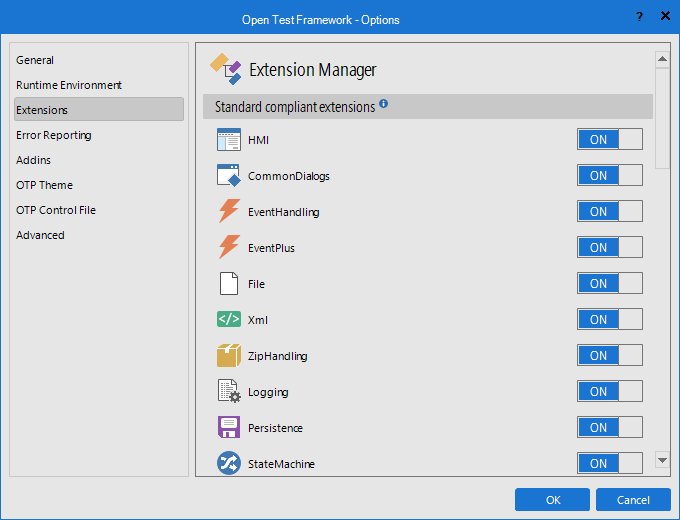Click the EventHandling label text
This screenshot has width=680, height=520.
click(x=284, y=212)
